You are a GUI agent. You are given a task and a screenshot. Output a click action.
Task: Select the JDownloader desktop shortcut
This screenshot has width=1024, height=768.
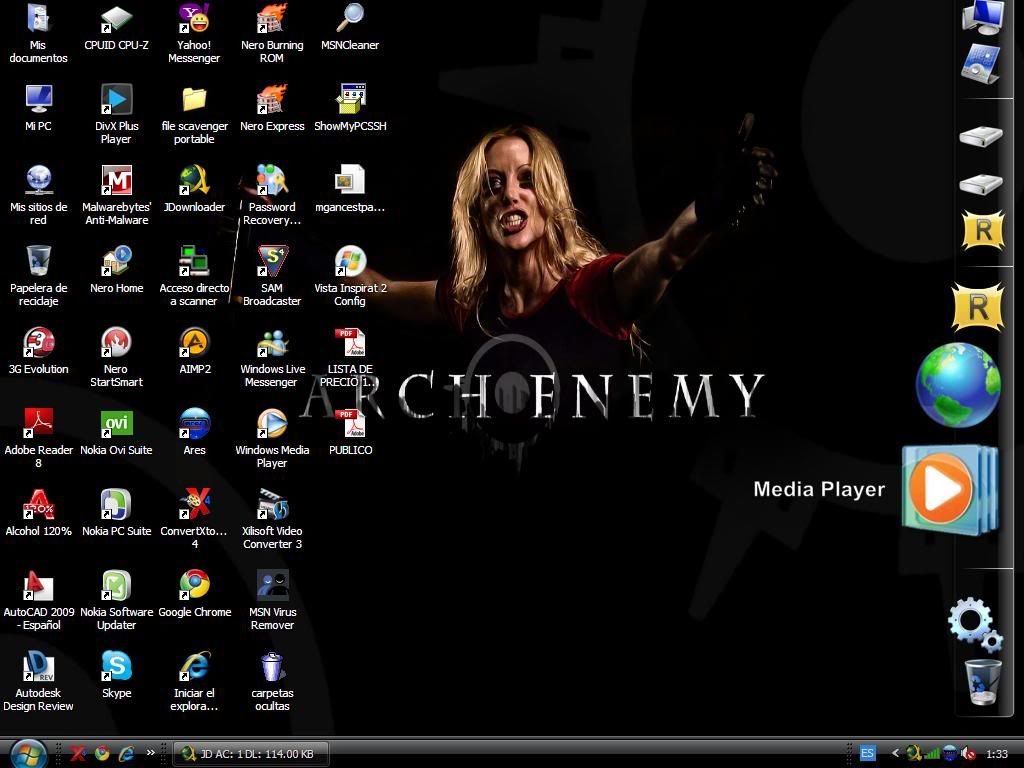click(x=194, y=189)
